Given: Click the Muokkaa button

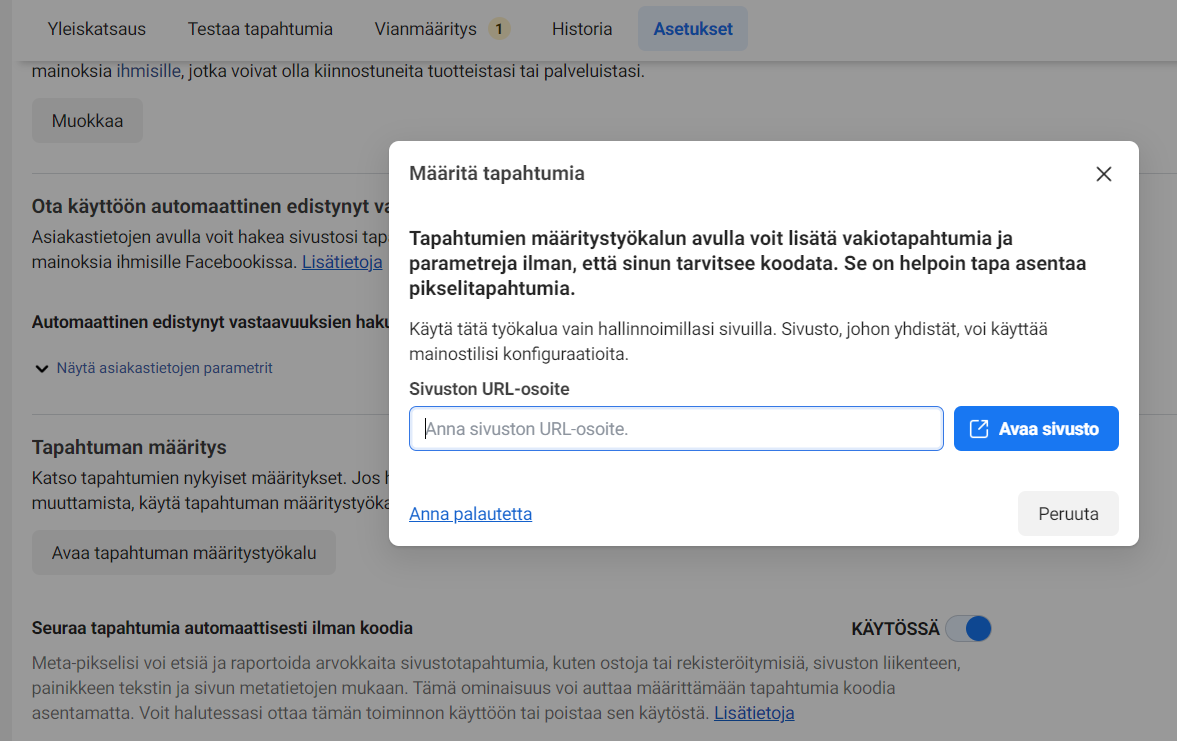Looking at the screenshot, I should [x=87, y=119].
